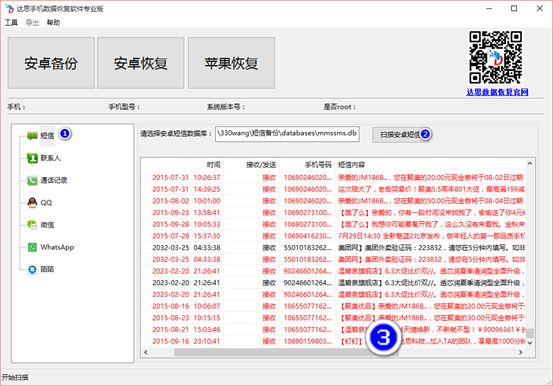
Task: Minimize the application window
Action: point(489,8)
